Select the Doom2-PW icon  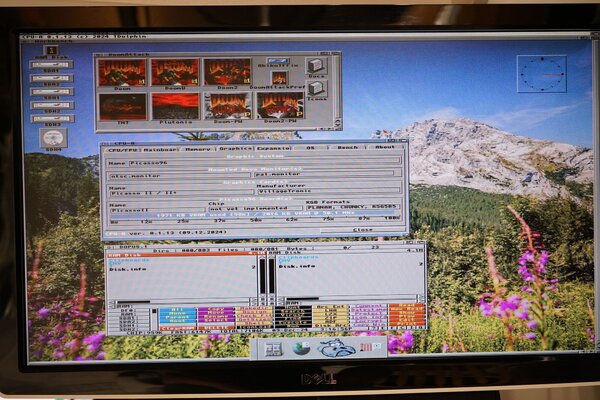pos(279,106)
